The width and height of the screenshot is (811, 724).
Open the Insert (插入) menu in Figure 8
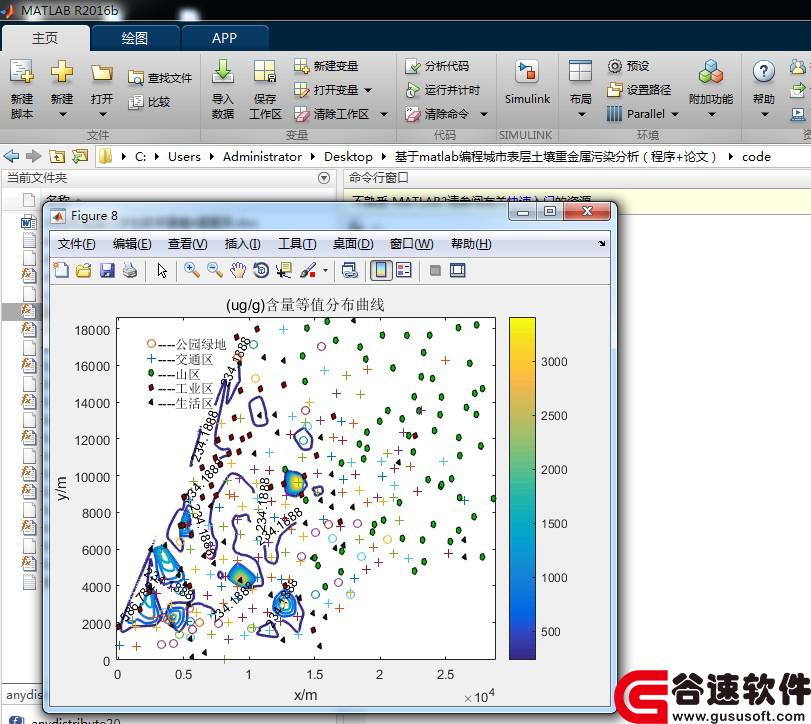242,244
